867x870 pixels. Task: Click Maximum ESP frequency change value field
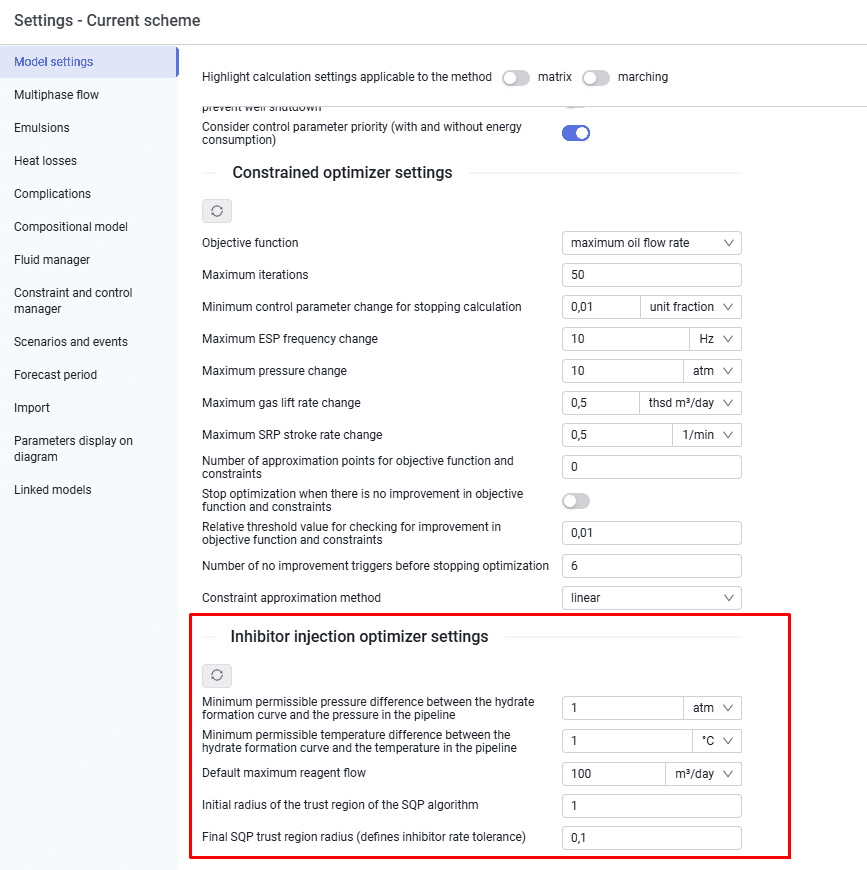pyautogui.click(x=626, y=339)
